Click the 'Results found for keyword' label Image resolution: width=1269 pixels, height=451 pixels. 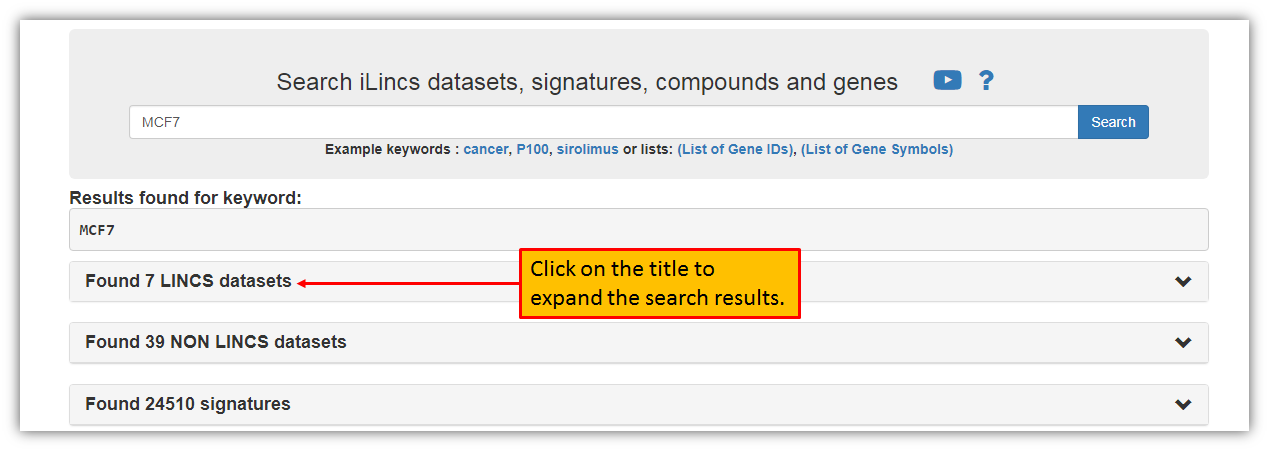(185, 198)
